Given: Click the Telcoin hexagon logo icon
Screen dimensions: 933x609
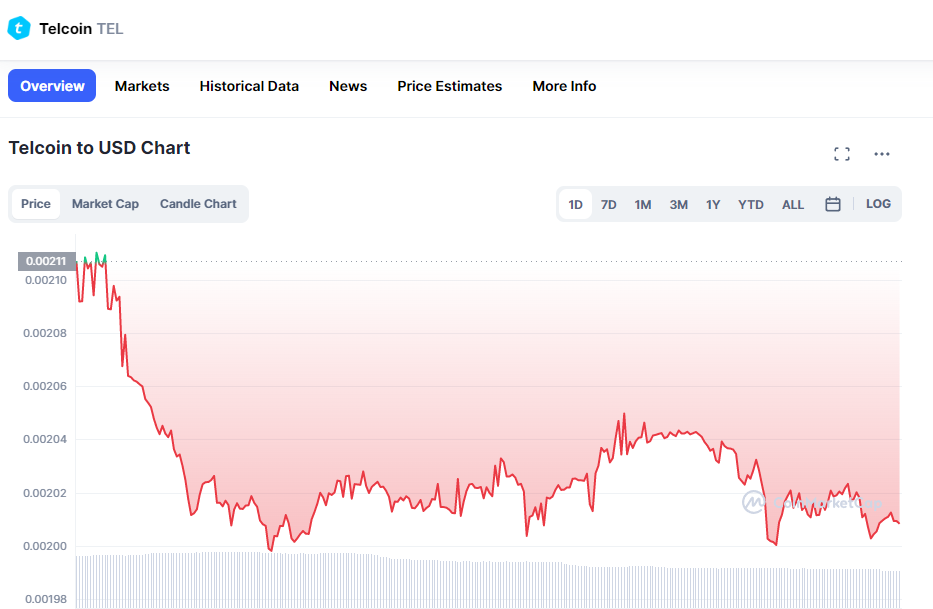Looking at the screenshot, I should pyautogui.click(x=19, y=28).
